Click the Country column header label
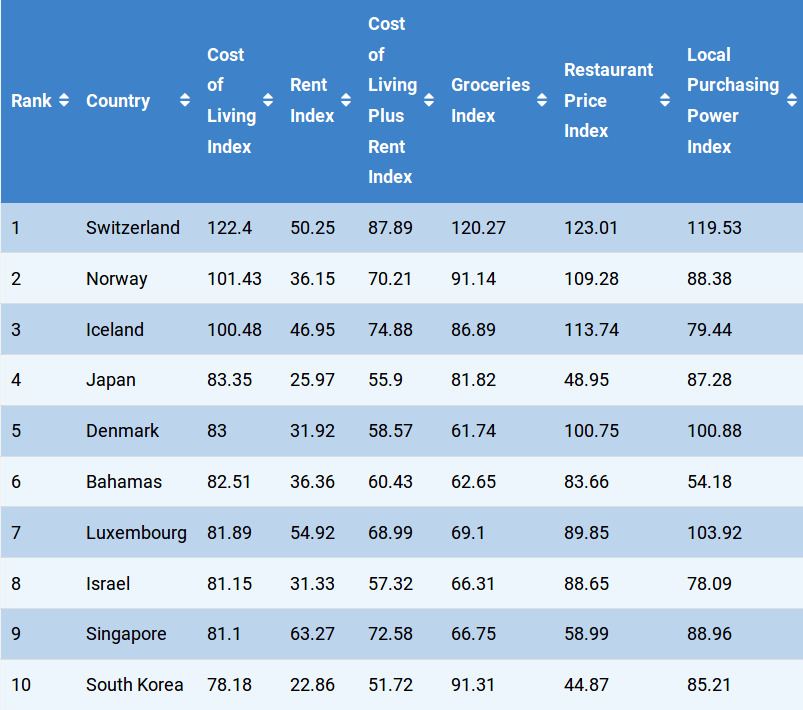The height and width of the screenshot is (710, 803). (x=118, y=101)
